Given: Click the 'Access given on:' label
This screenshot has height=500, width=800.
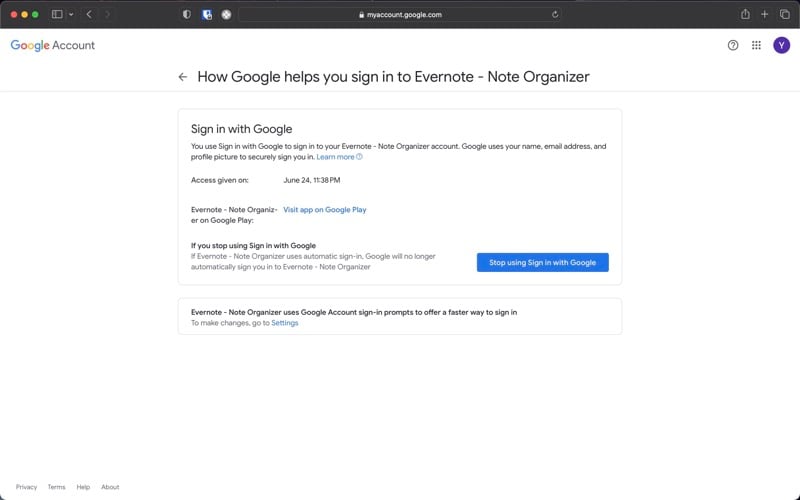Looking at the screenshot, I should pos(219,180).
